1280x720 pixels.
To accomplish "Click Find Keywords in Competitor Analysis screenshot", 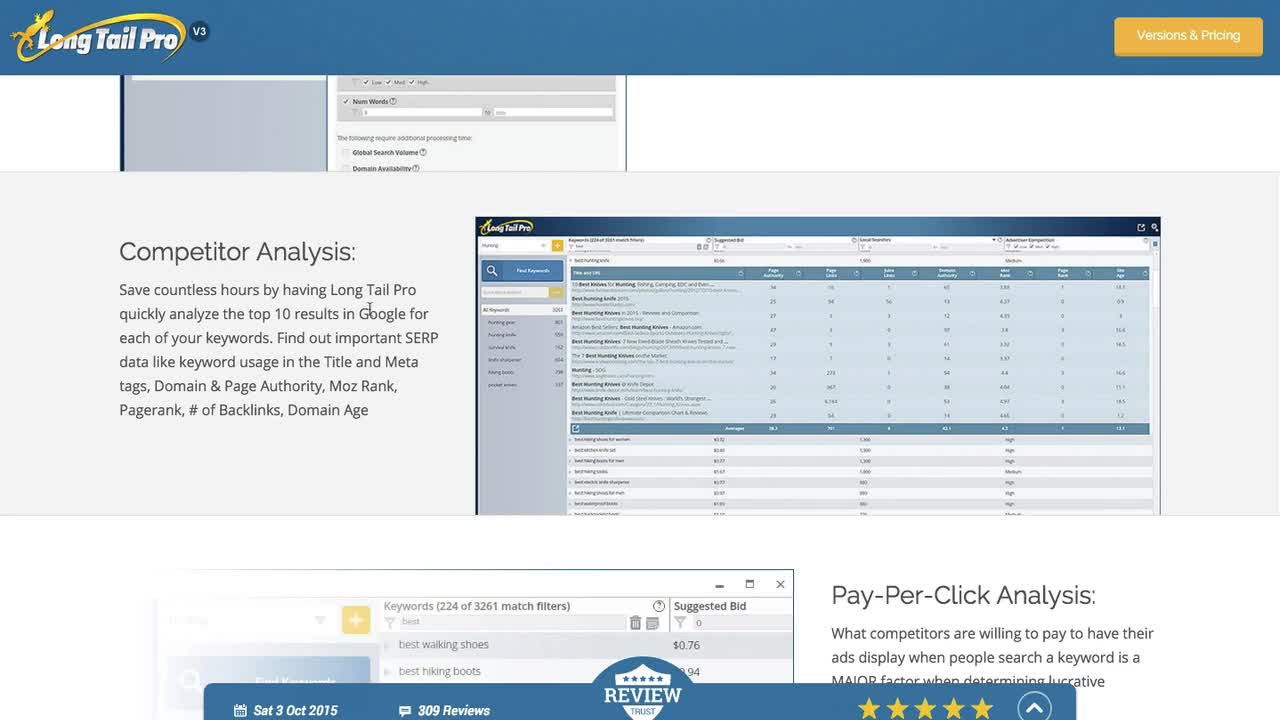I will [522, 270].
